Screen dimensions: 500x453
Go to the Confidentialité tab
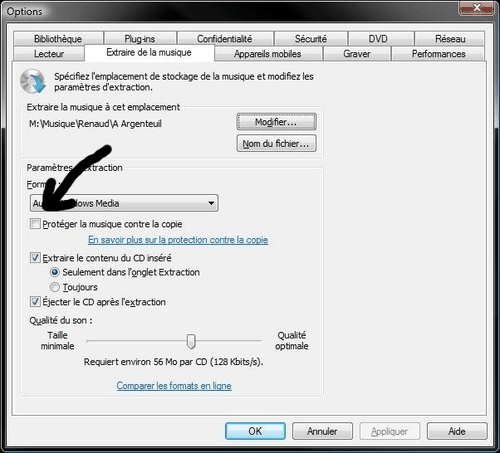[x=225, y=39]
